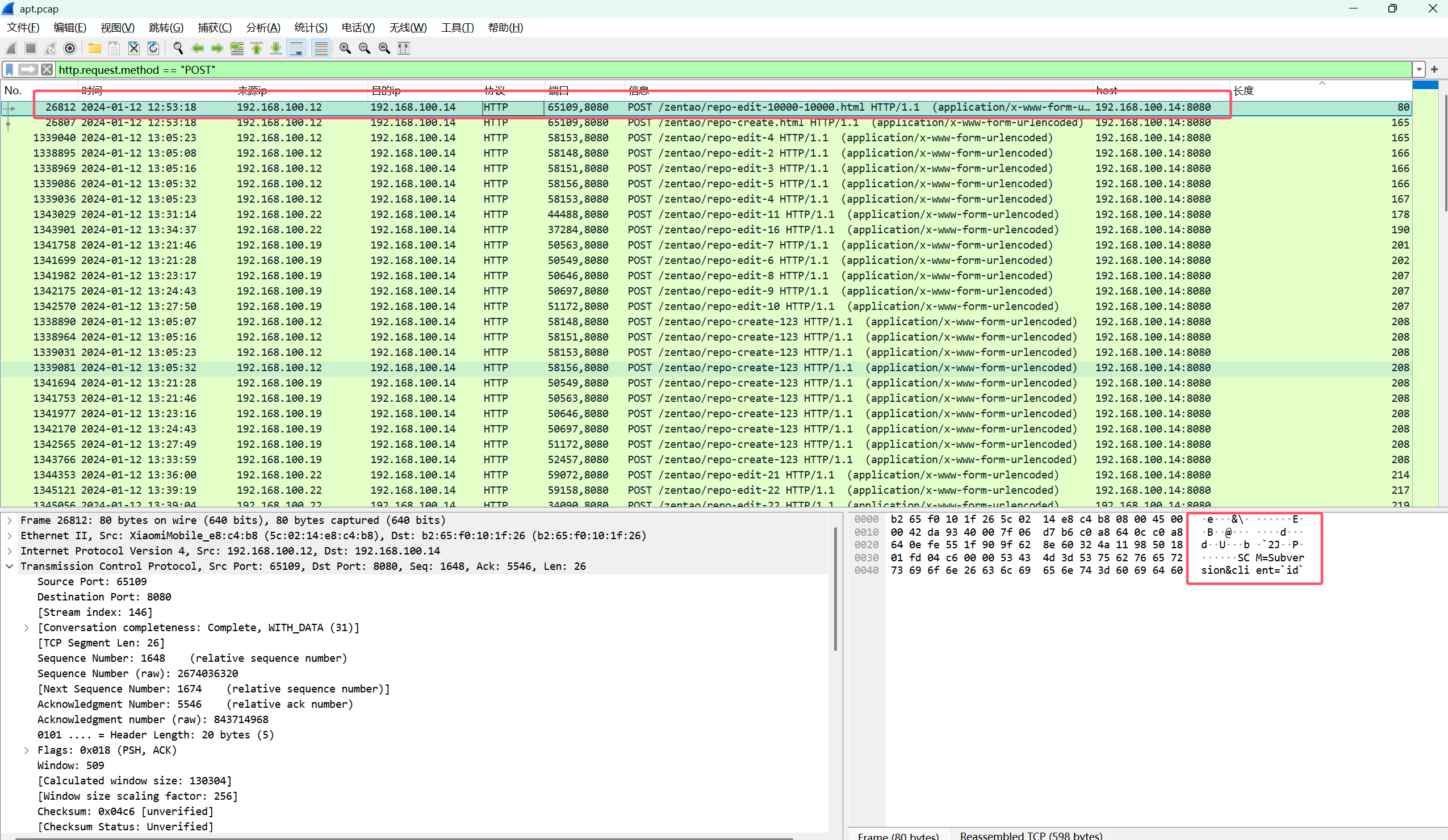Open the display filter bookmarks menu
1448x840 pixels.
click(x=9, y=69)
